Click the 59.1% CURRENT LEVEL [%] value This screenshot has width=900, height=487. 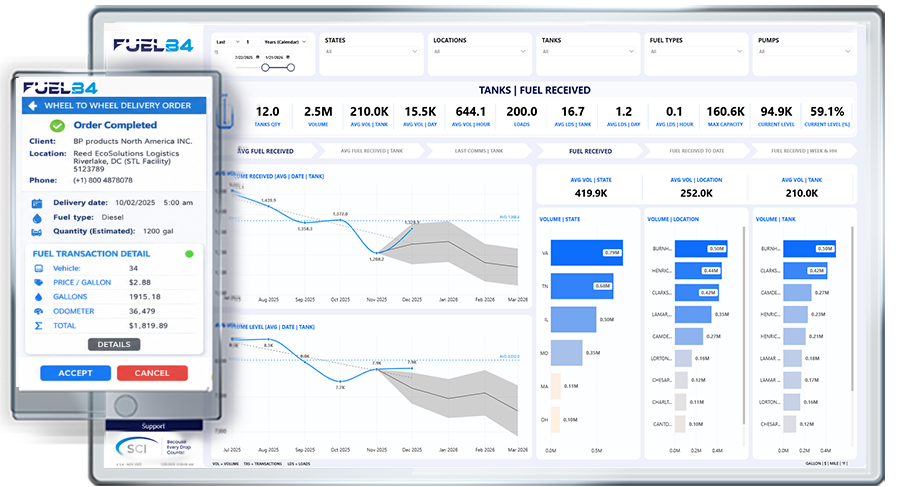coord(827,111)
